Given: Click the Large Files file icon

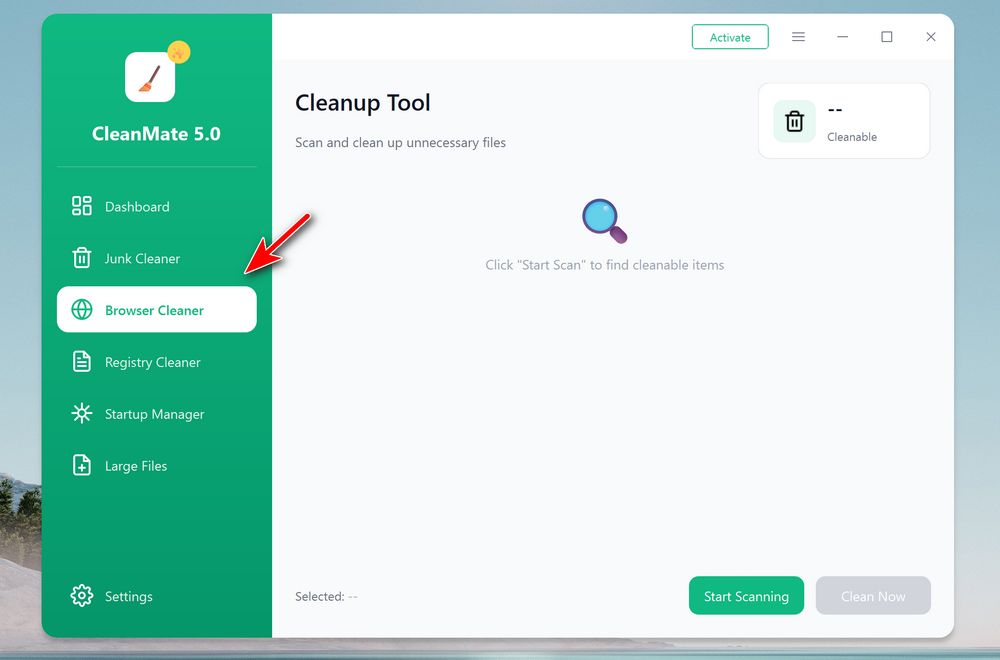Looking at the screenshot, I should click(81, 465).
